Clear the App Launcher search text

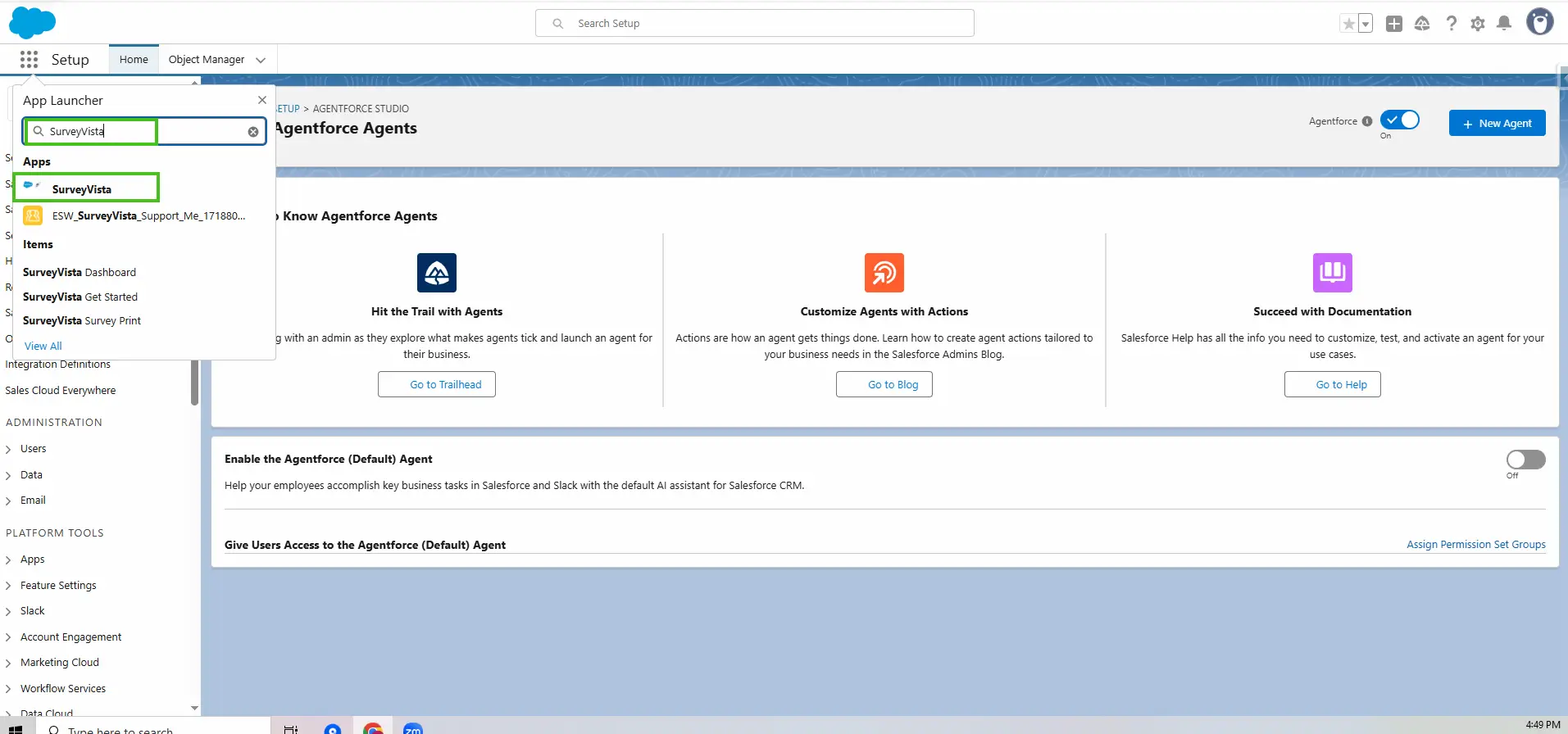[253, 132]
